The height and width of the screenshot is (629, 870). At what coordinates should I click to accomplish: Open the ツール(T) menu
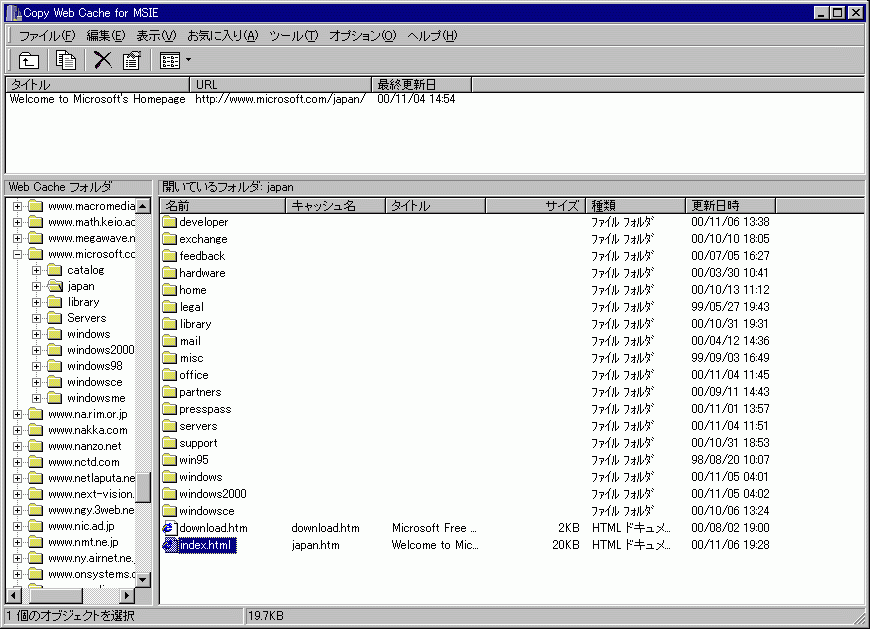pos(294,36)
